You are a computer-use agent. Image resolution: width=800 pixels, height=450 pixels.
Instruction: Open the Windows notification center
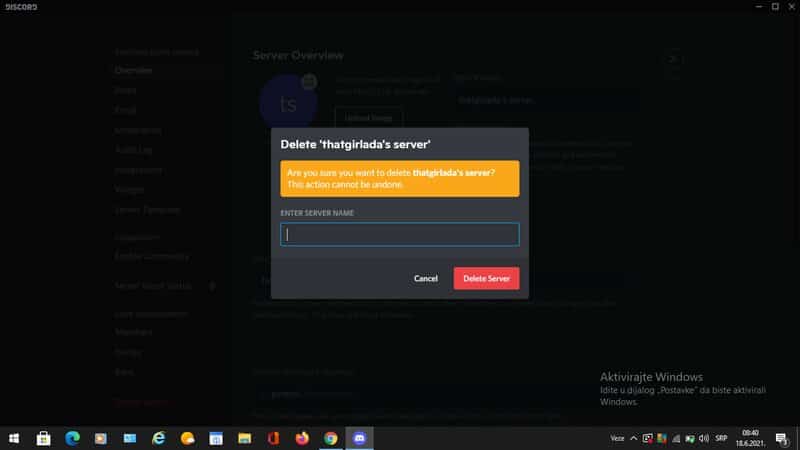click(781, 438)
